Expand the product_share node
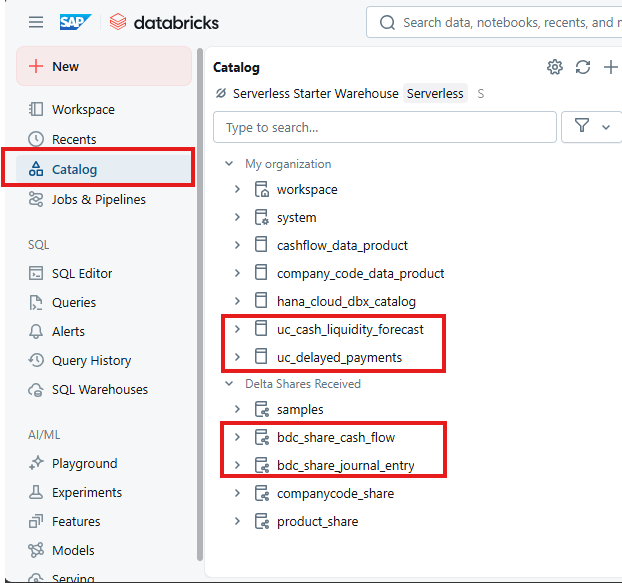 tap(237, 521)
